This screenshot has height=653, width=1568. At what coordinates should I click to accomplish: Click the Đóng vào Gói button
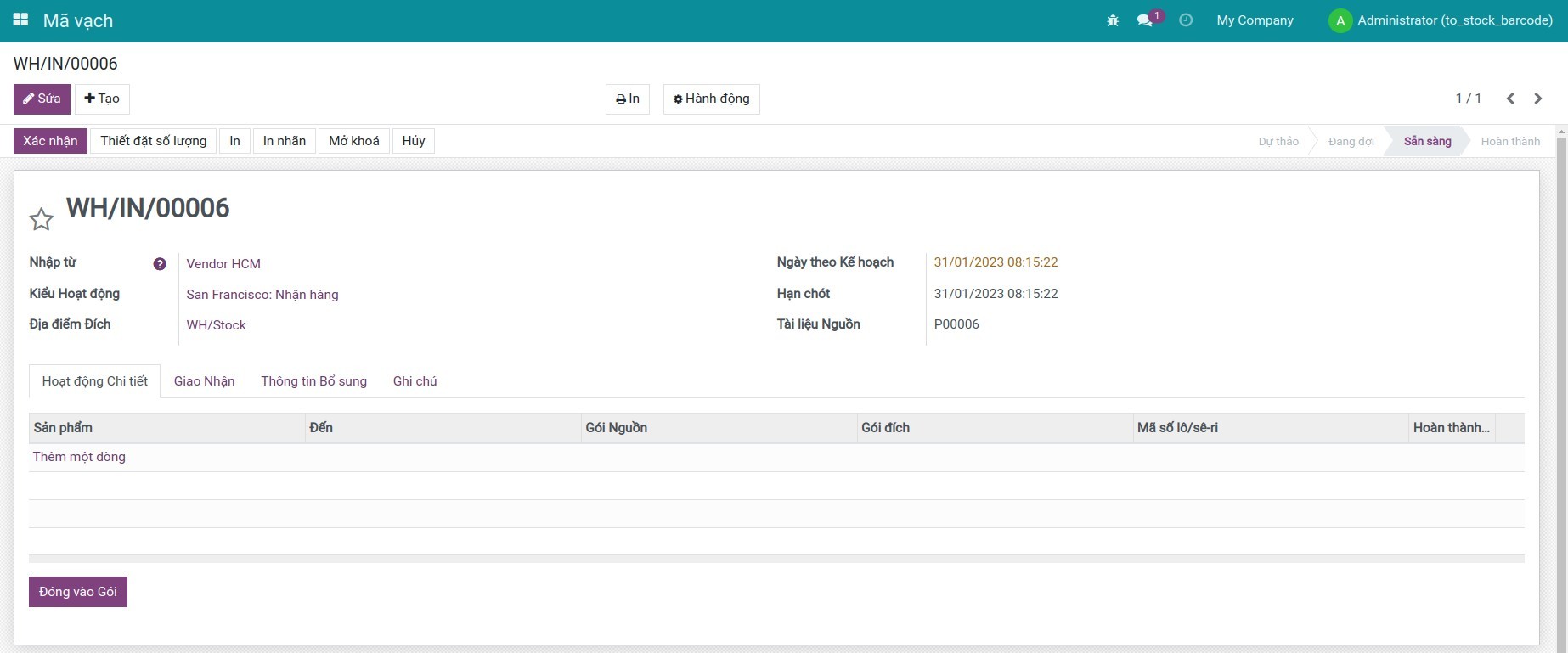click(78, 592)
